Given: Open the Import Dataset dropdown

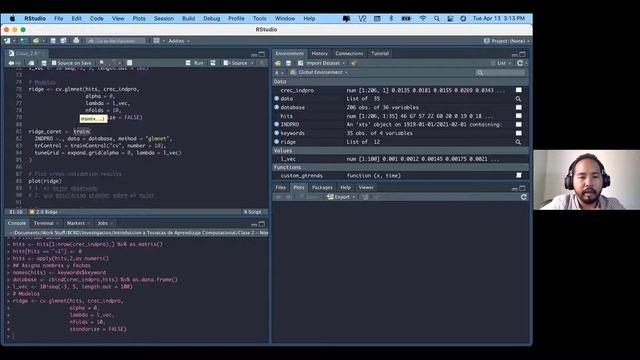Looking at the screenshot, I should click(x=322, y=63).
